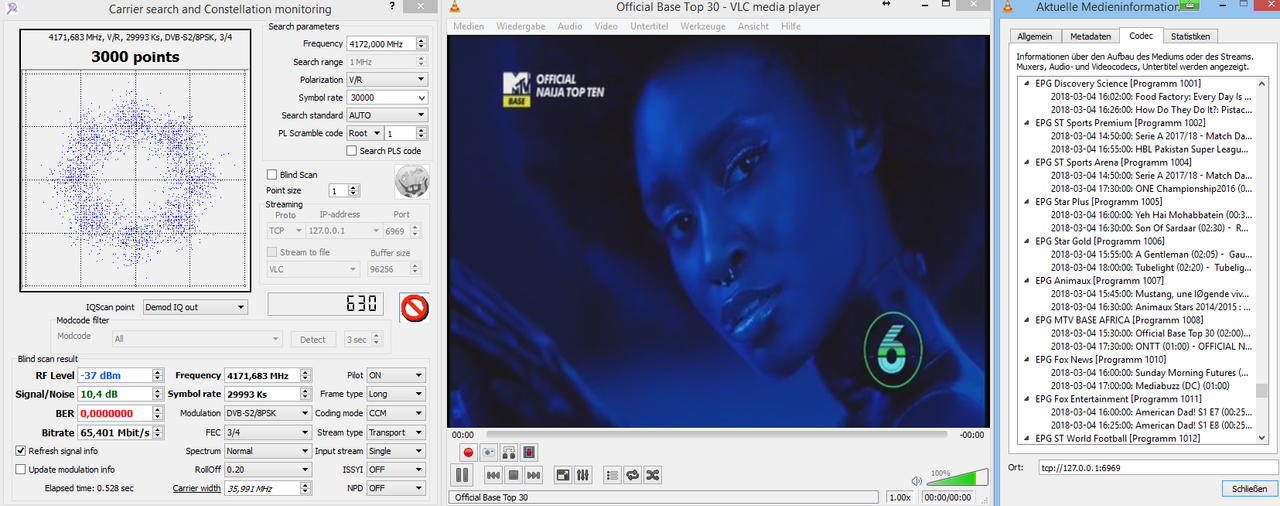Screen dimensions: 1280x506
Task: Switch to the Allgemein tab
Action: click(x=1035, y=36)
